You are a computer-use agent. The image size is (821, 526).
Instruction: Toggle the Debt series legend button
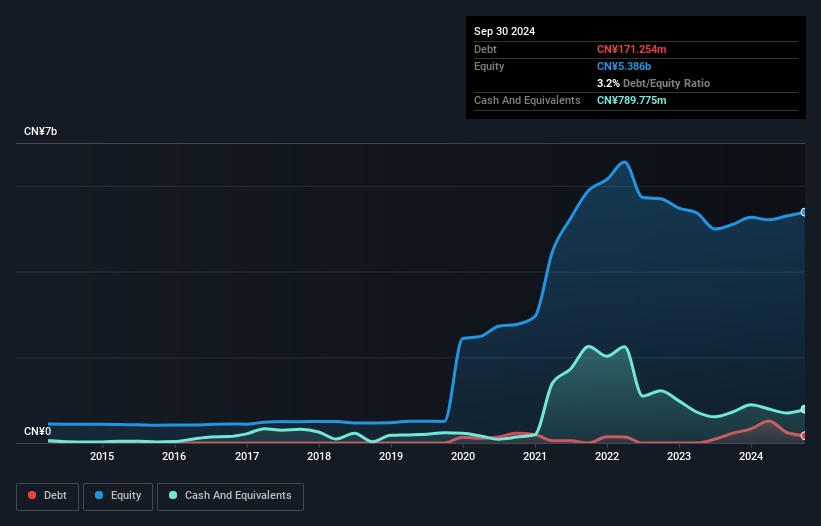pos(48,496)
